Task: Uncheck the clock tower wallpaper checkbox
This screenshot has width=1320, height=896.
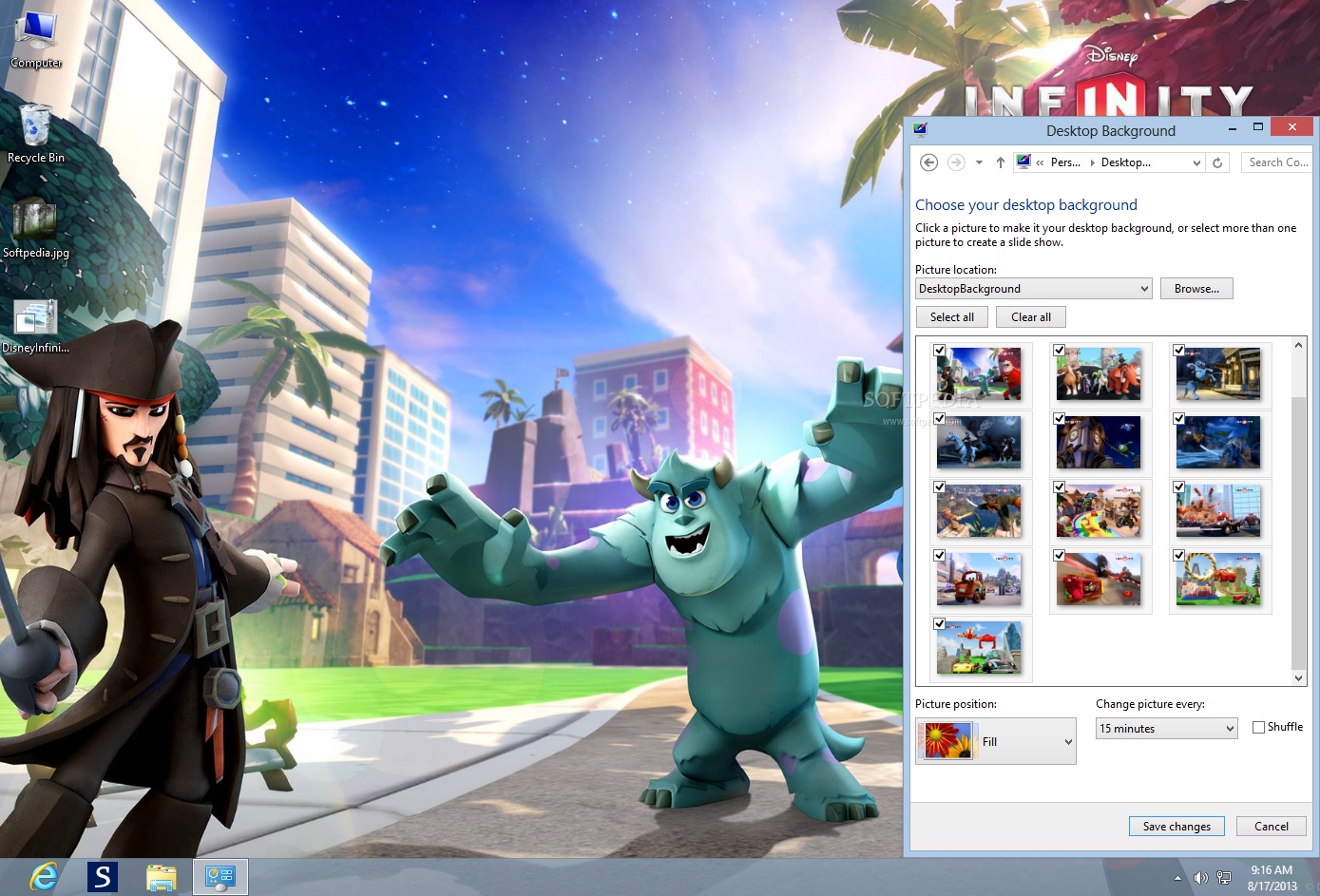Action: [x=1059, y=418]
